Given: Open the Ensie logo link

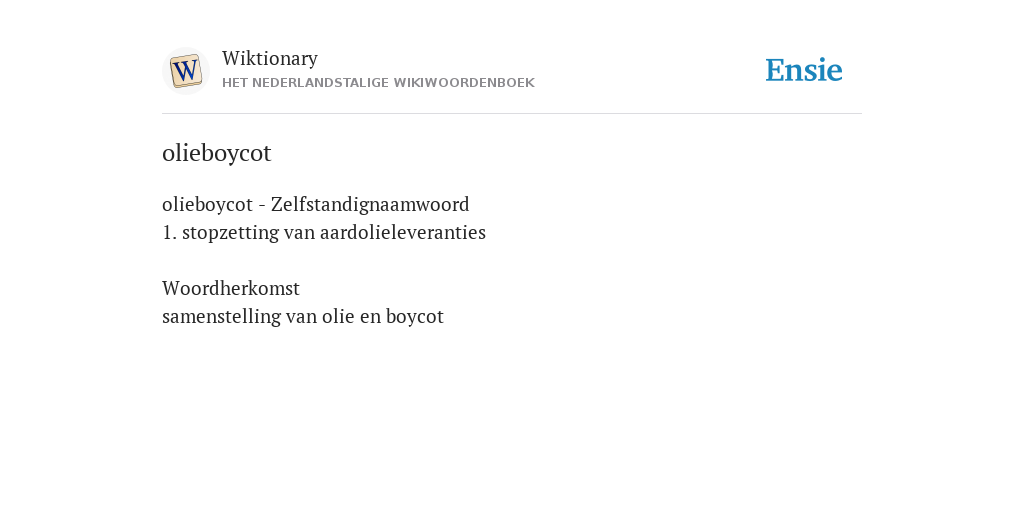Looking at the screenshot, I should 804,70.
